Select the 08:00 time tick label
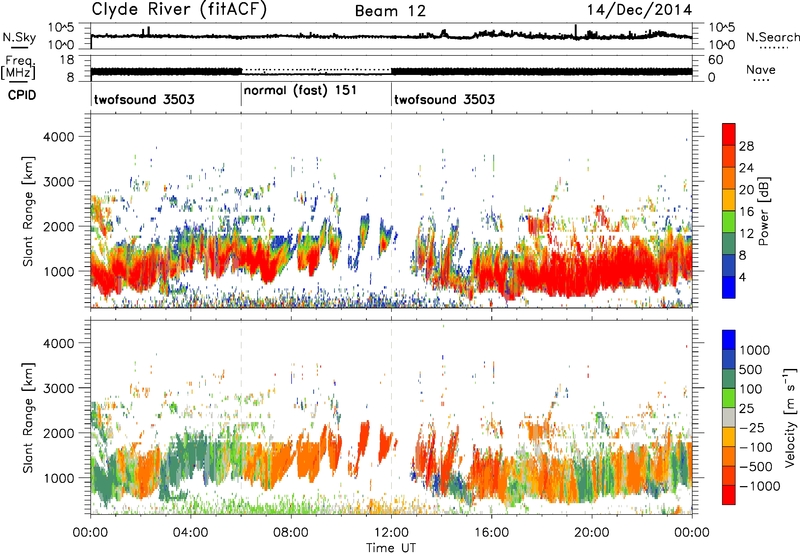Screen dimensions: 800x554 pos(291,533)
